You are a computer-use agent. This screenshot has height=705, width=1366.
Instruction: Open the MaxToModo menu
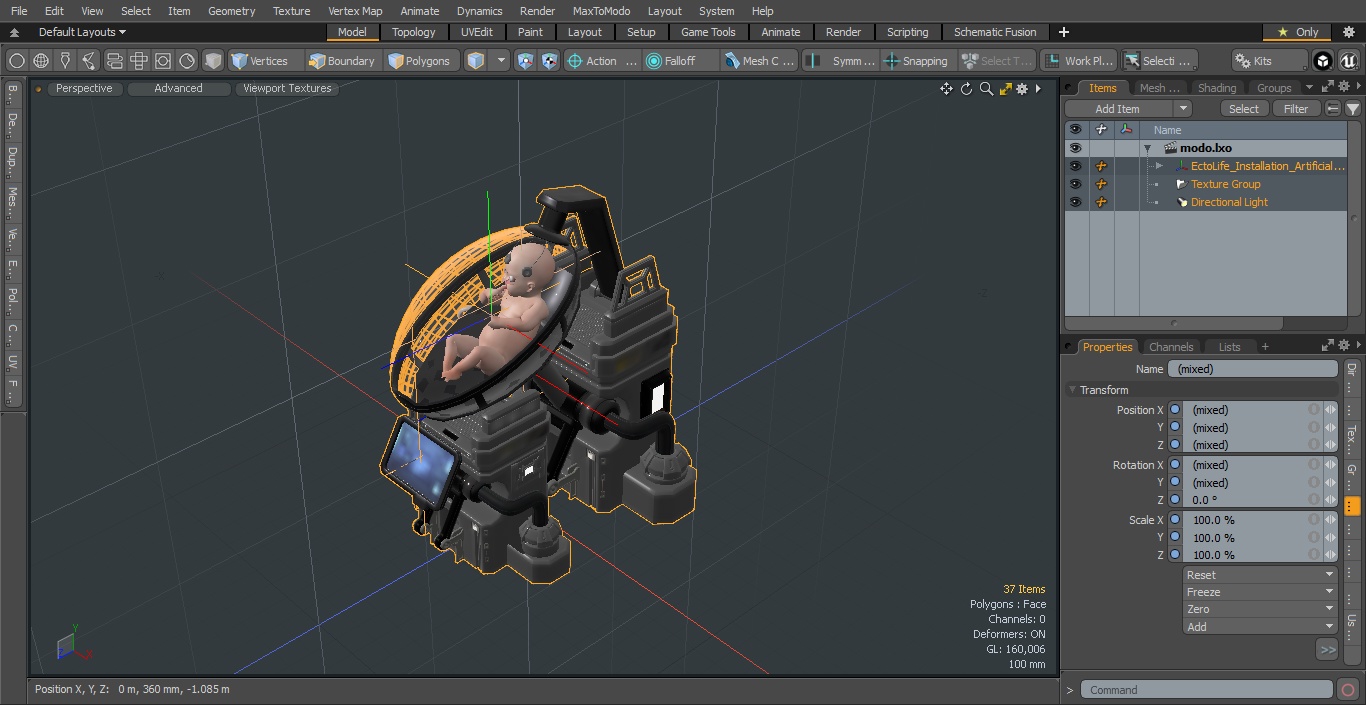pos(601,11)
